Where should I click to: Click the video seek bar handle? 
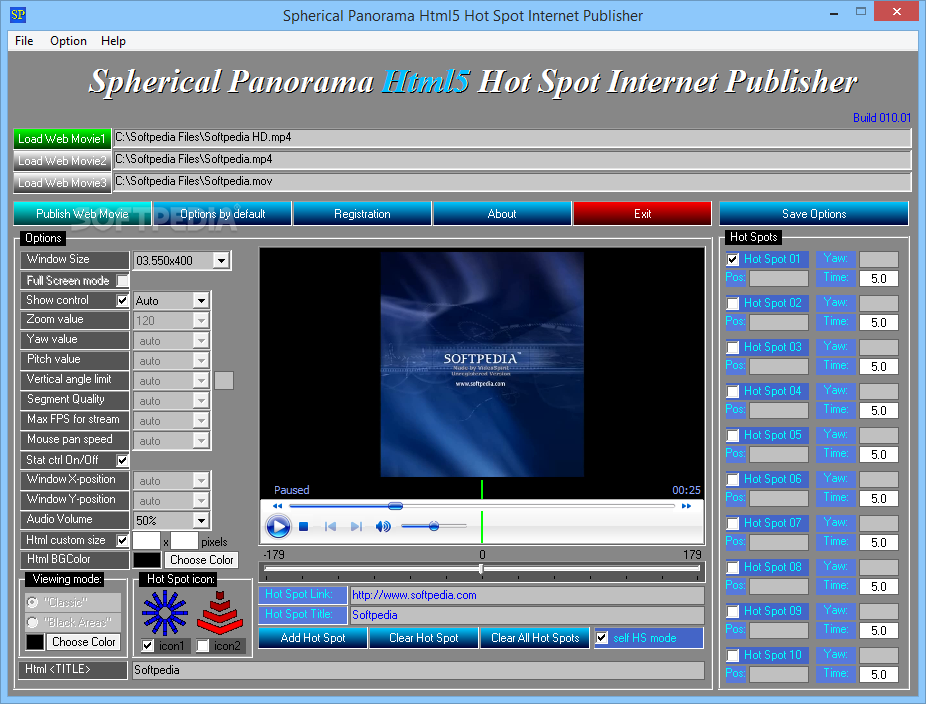[395, 506]
